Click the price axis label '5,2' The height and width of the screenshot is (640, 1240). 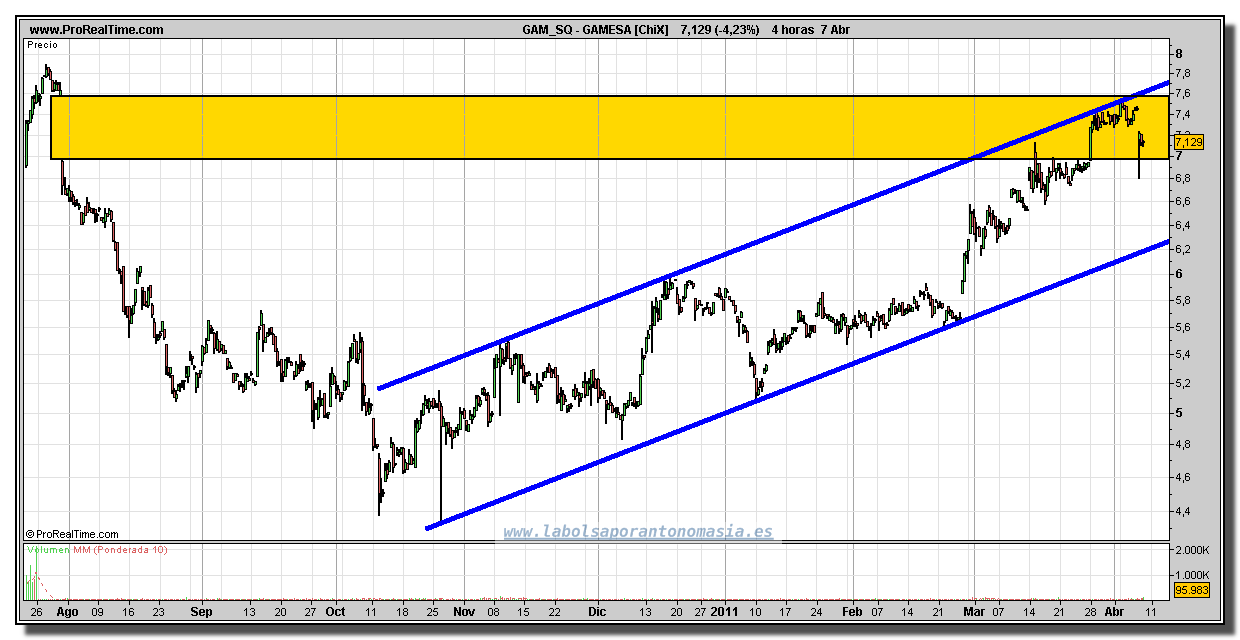(x=1183, y=383)
